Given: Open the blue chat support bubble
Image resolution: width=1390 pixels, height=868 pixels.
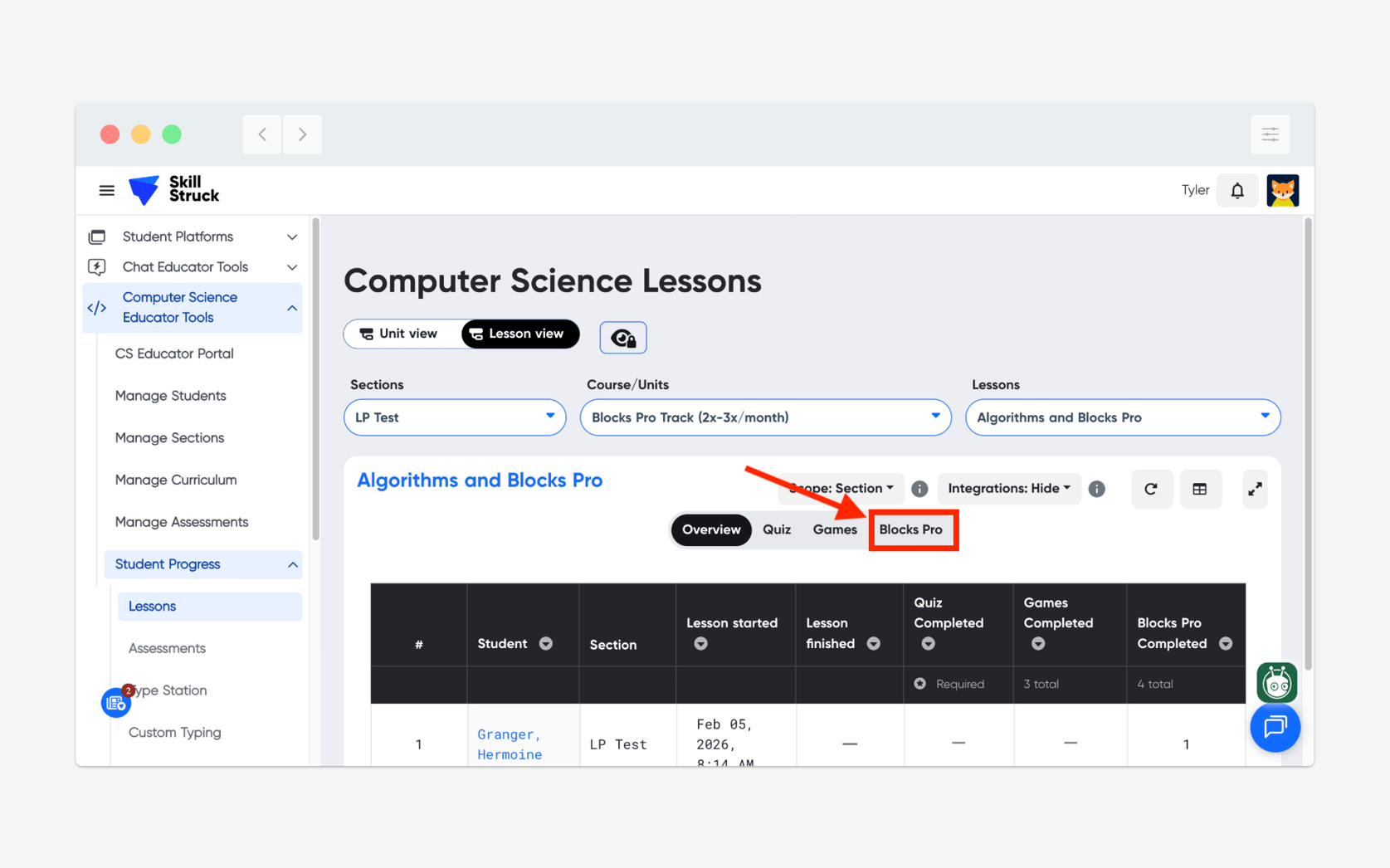Looking at the screenshot, I should (x=1275, y=727).
